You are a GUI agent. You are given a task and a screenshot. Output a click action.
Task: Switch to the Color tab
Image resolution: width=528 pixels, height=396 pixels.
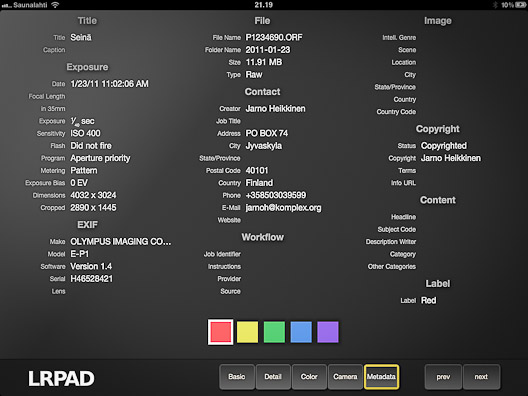click(x=309, y=376)
